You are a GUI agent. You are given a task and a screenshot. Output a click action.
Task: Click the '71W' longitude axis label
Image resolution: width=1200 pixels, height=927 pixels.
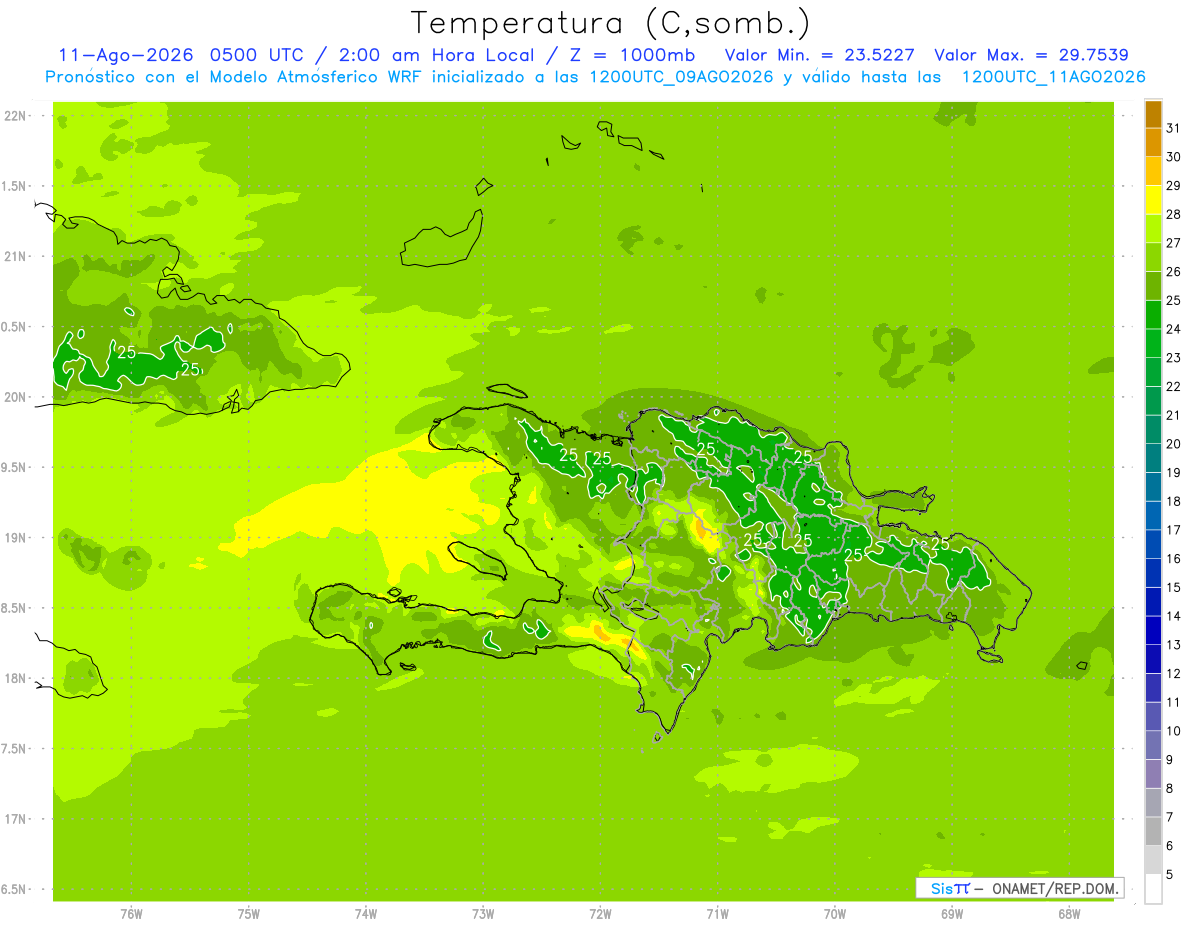click(x=717, y=914)
